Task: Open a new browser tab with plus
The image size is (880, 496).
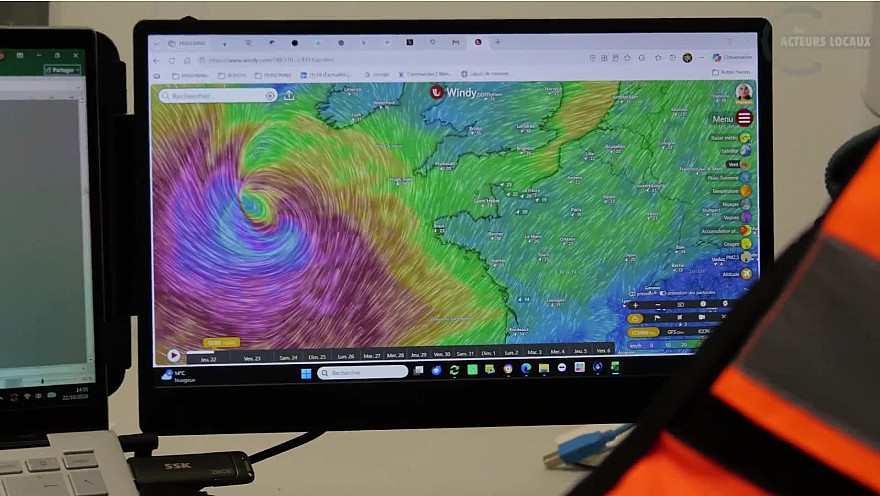Action: [x=497, y=42]
